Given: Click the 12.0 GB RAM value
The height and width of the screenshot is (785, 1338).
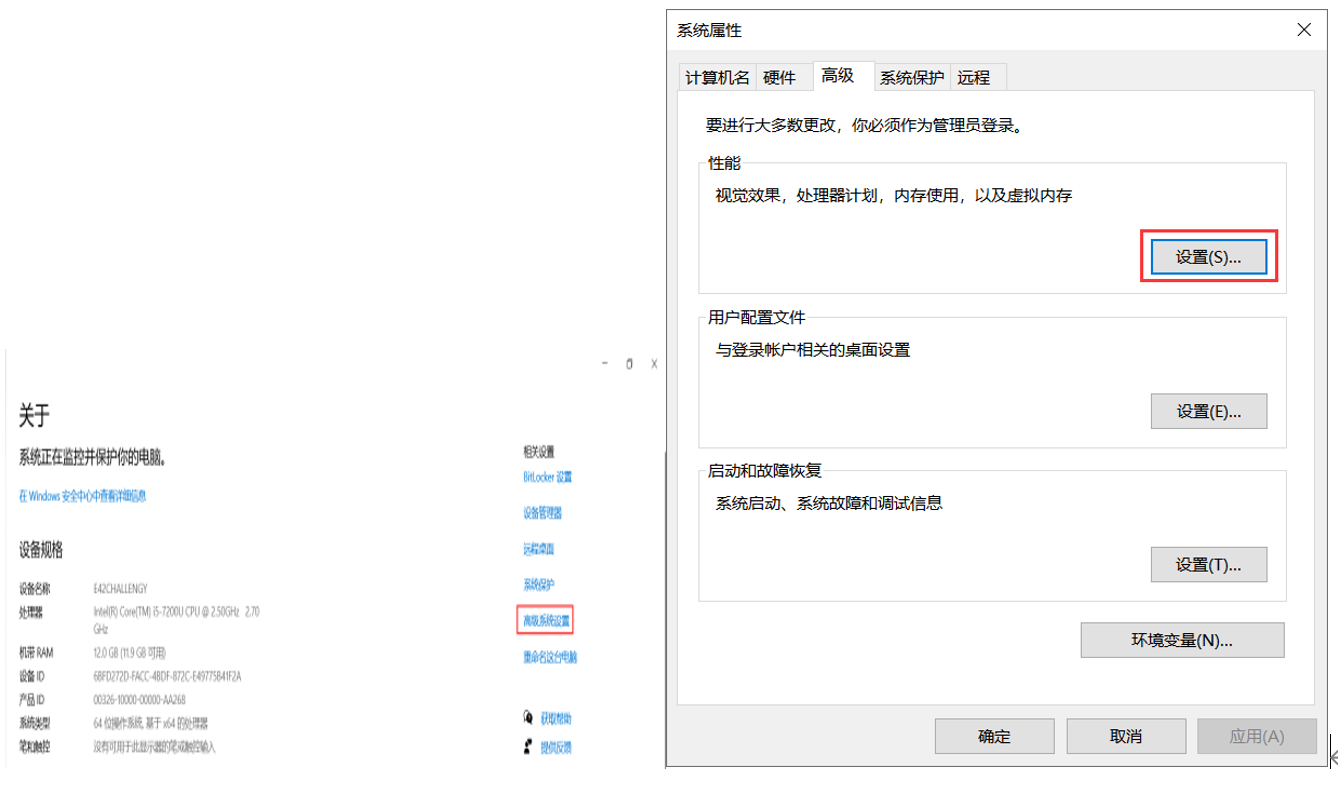Looking at the screenshot, I should point(130,652).
